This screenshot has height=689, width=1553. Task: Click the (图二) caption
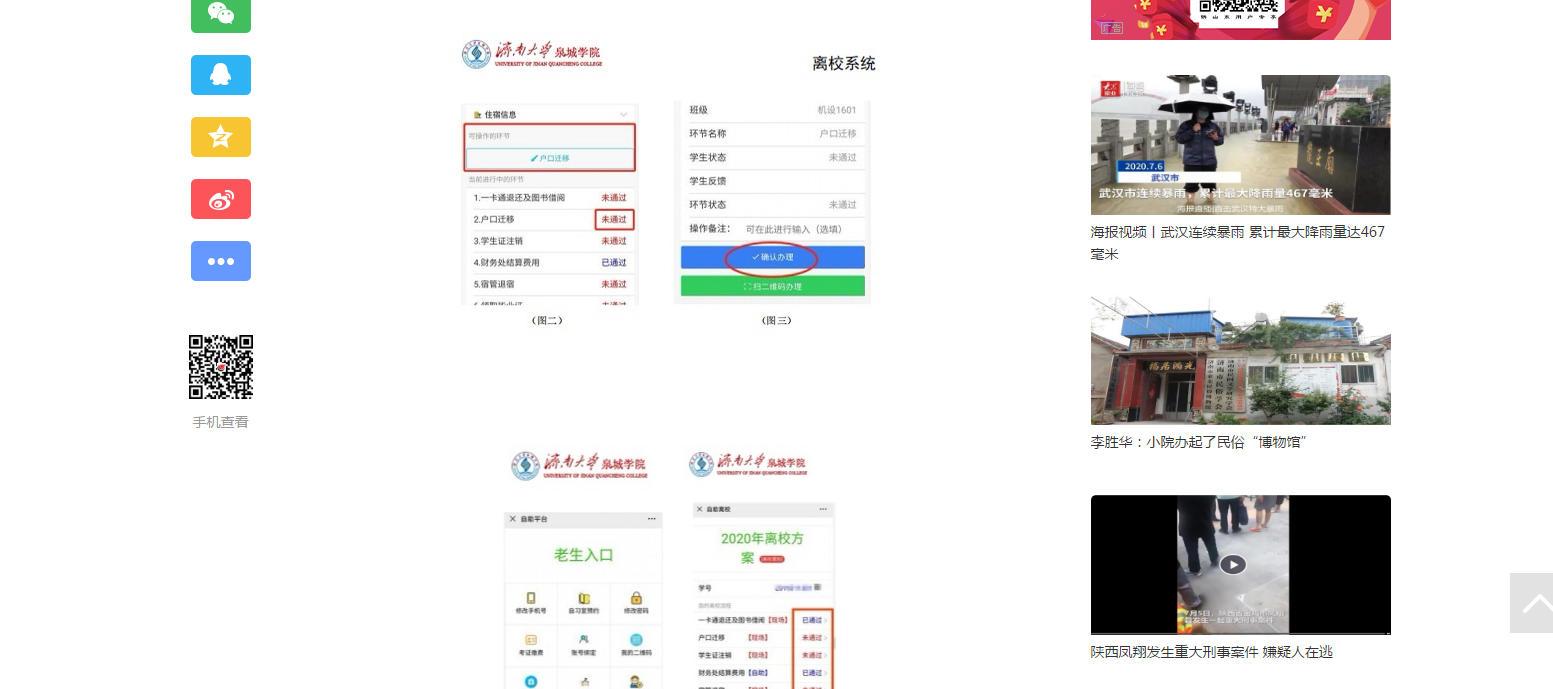click(x=547, y=320)
